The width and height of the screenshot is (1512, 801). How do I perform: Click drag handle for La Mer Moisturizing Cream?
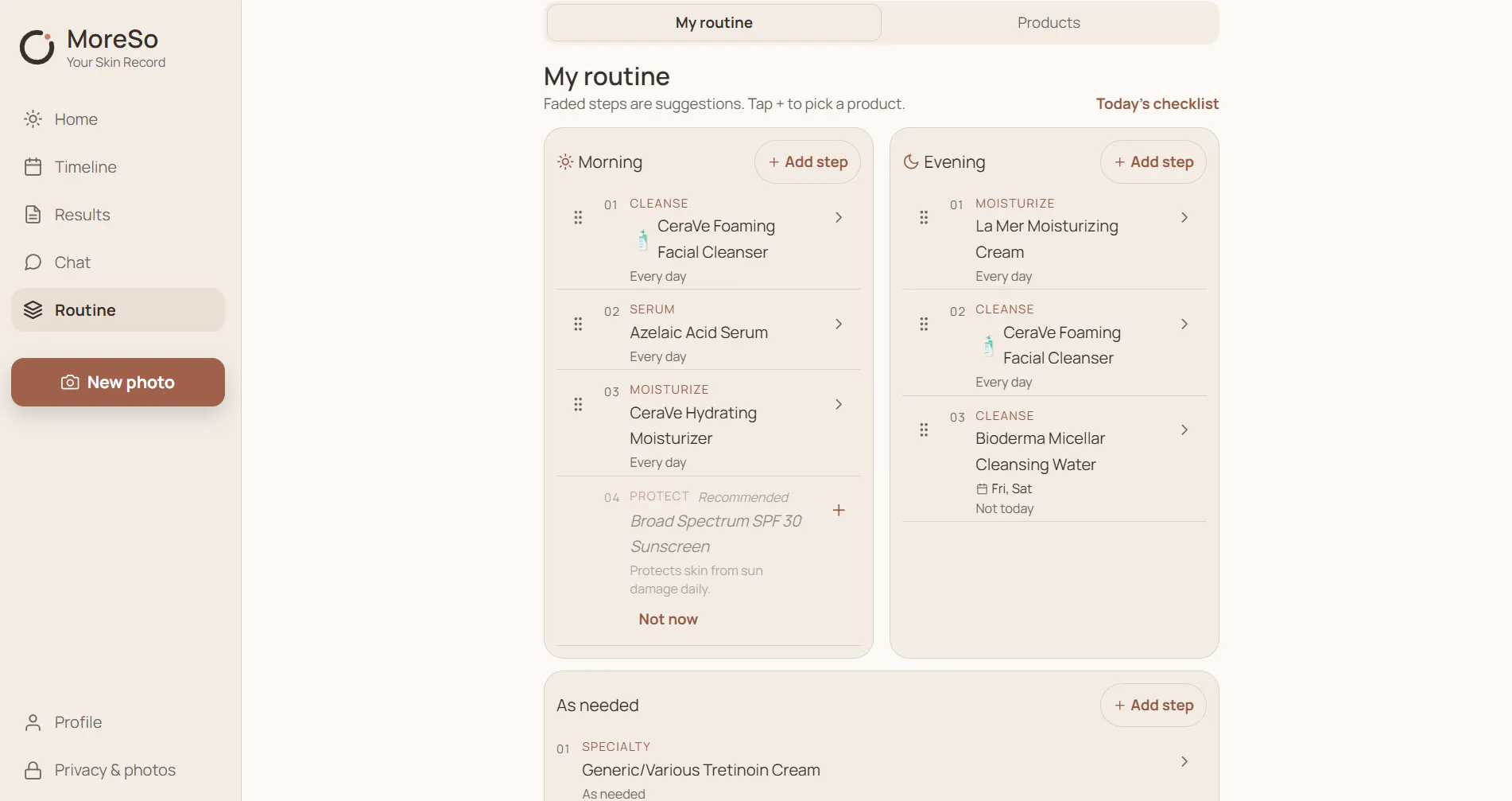[924, 217]
